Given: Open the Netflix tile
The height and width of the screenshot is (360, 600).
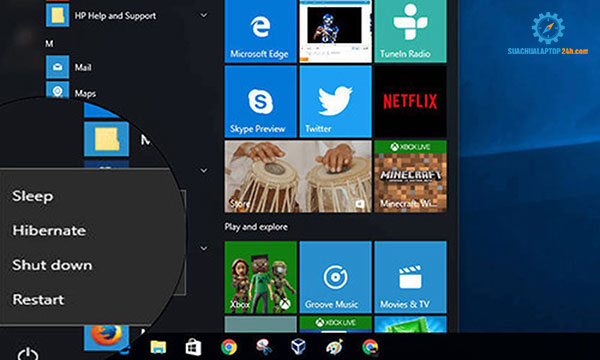Looking at the screenshot, I should coord(410,101).
